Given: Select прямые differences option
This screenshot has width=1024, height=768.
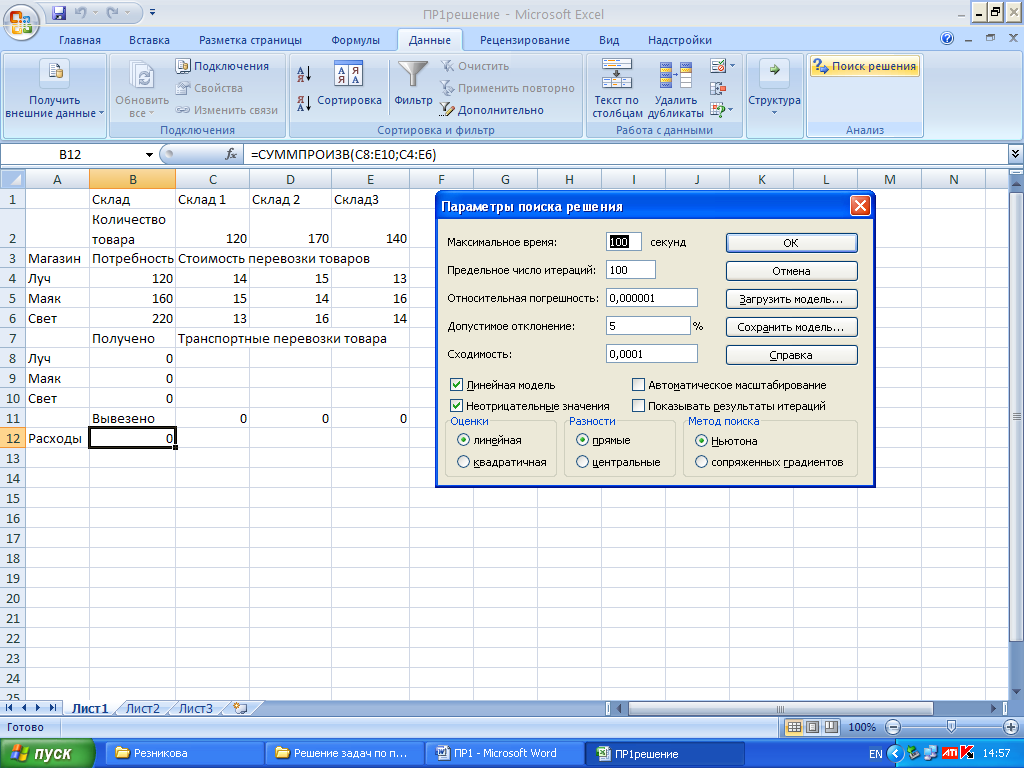Looking at the screenshot, I should (x=583, y=440).
